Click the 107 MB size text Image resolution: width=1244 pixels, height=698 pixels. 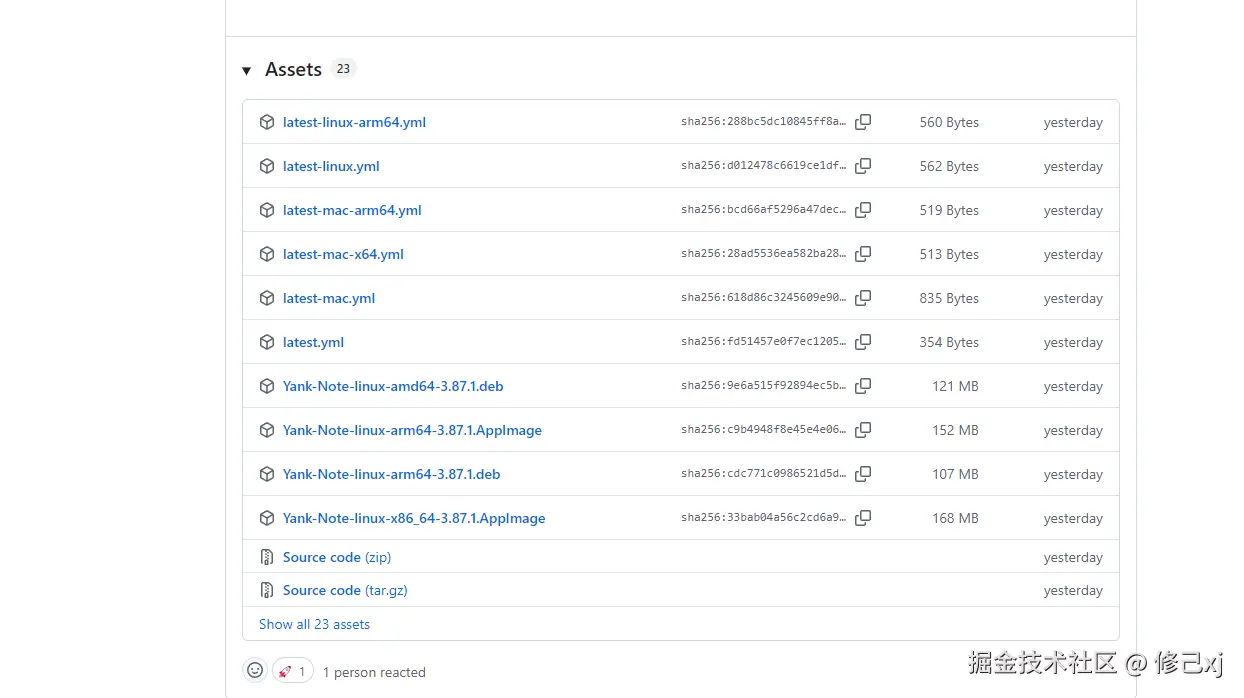point(955,474)
